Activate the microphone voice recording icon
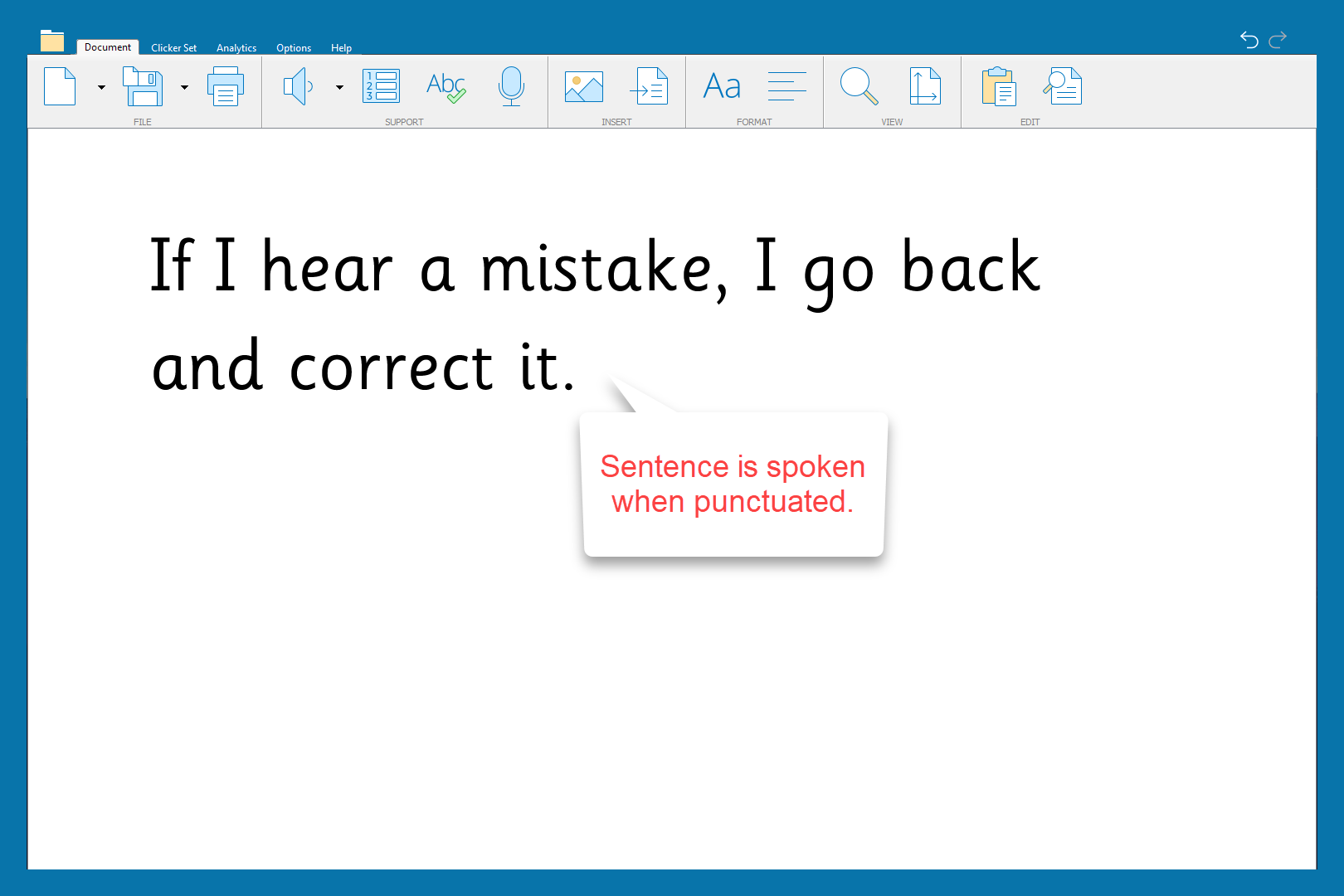Image resolution: width=1344 pixels, height=896 pixels. pos(511,86)
